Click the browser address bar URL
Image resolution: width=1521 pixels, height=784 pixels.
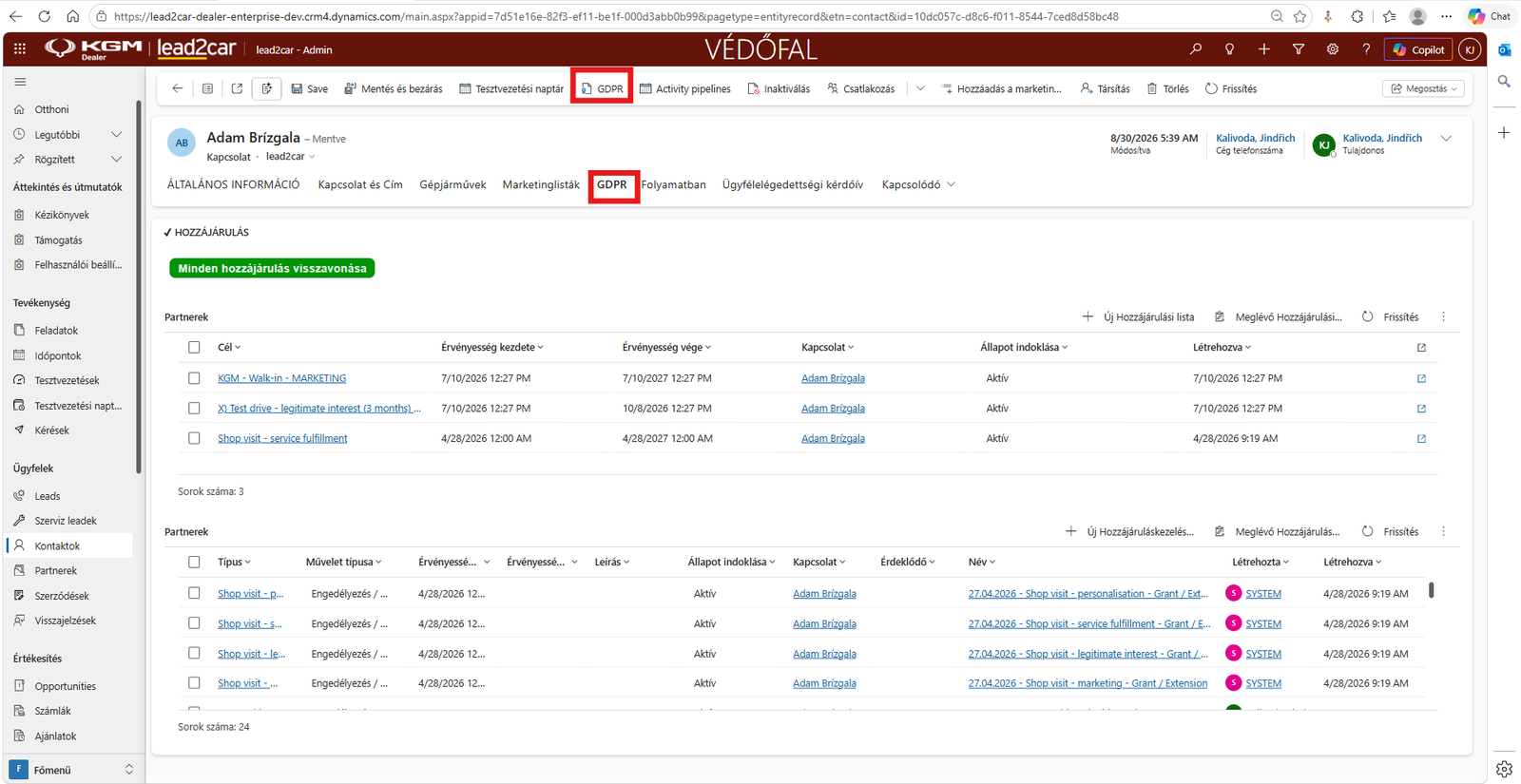coord(616,16)
